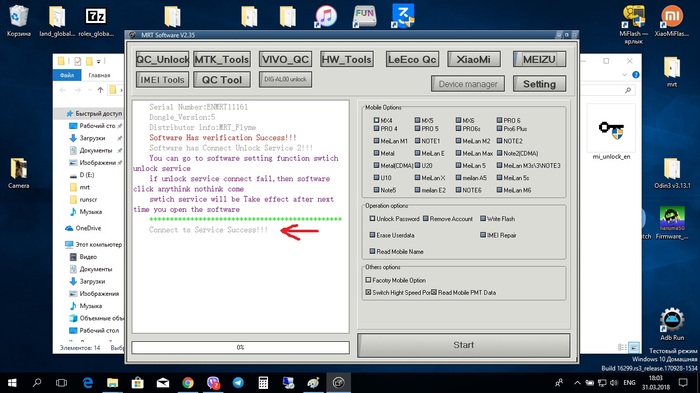
Task: Switch to the VIVO_QC tab
Action: (x=285, y=59)
